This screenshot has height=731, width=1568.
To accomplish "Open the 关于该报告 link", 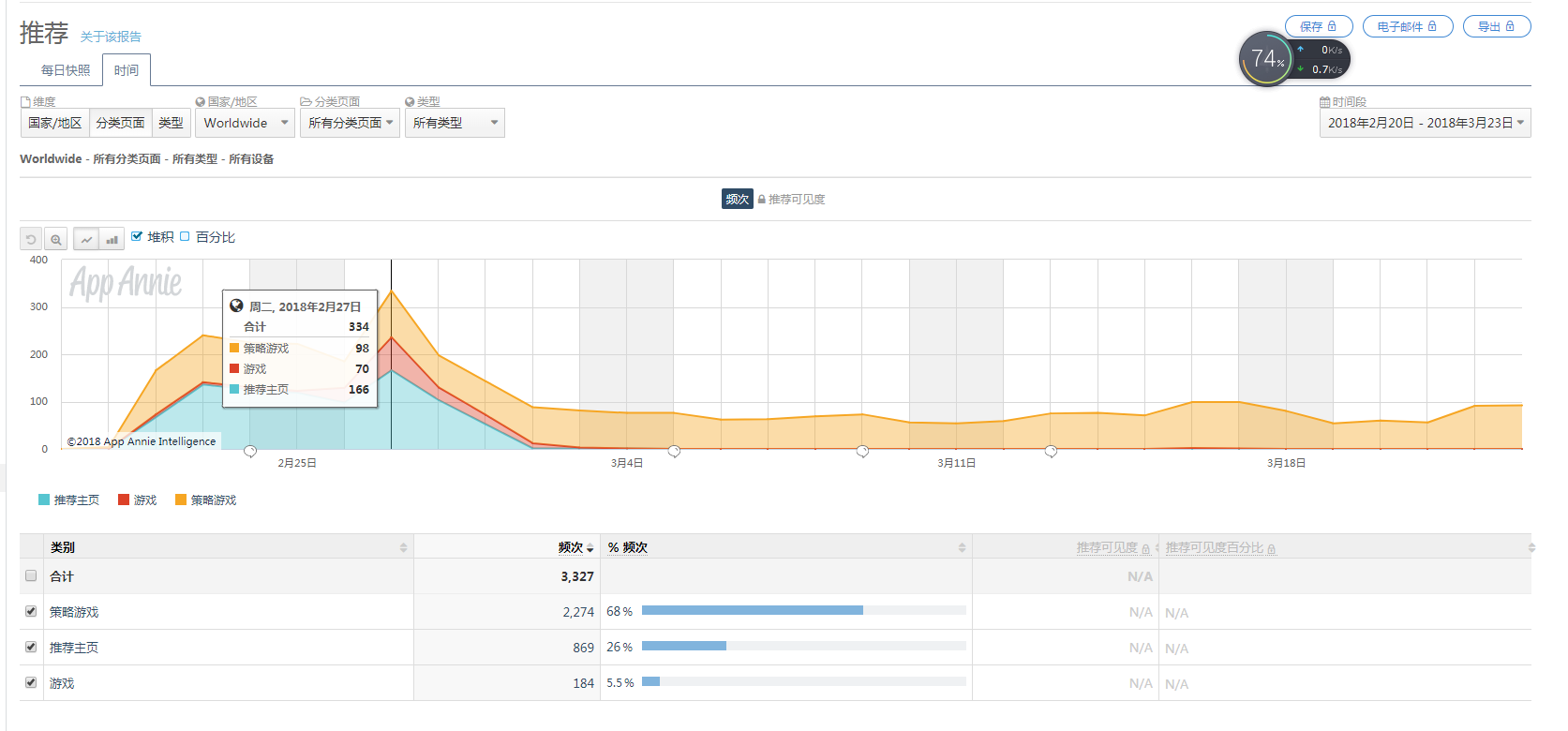I will click(111, 37).
